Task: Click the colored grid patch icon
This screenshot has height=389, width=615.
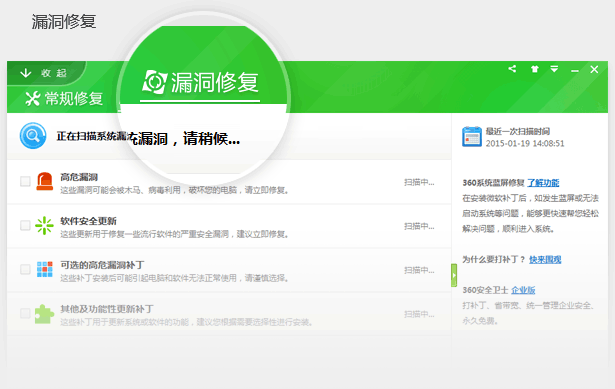Action: 45,269
